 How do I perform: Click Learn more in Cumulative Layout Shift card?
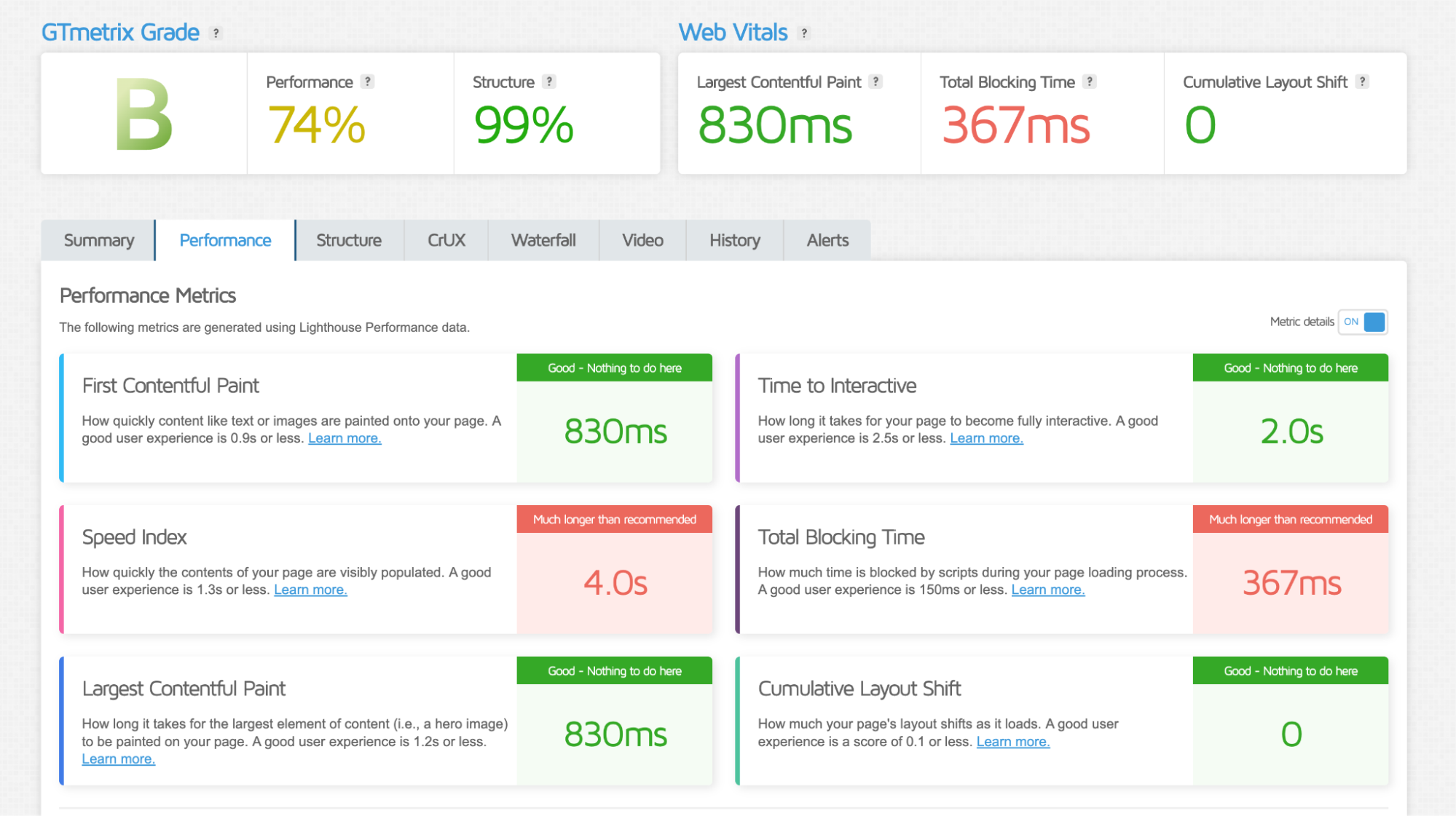[1013, 742]
